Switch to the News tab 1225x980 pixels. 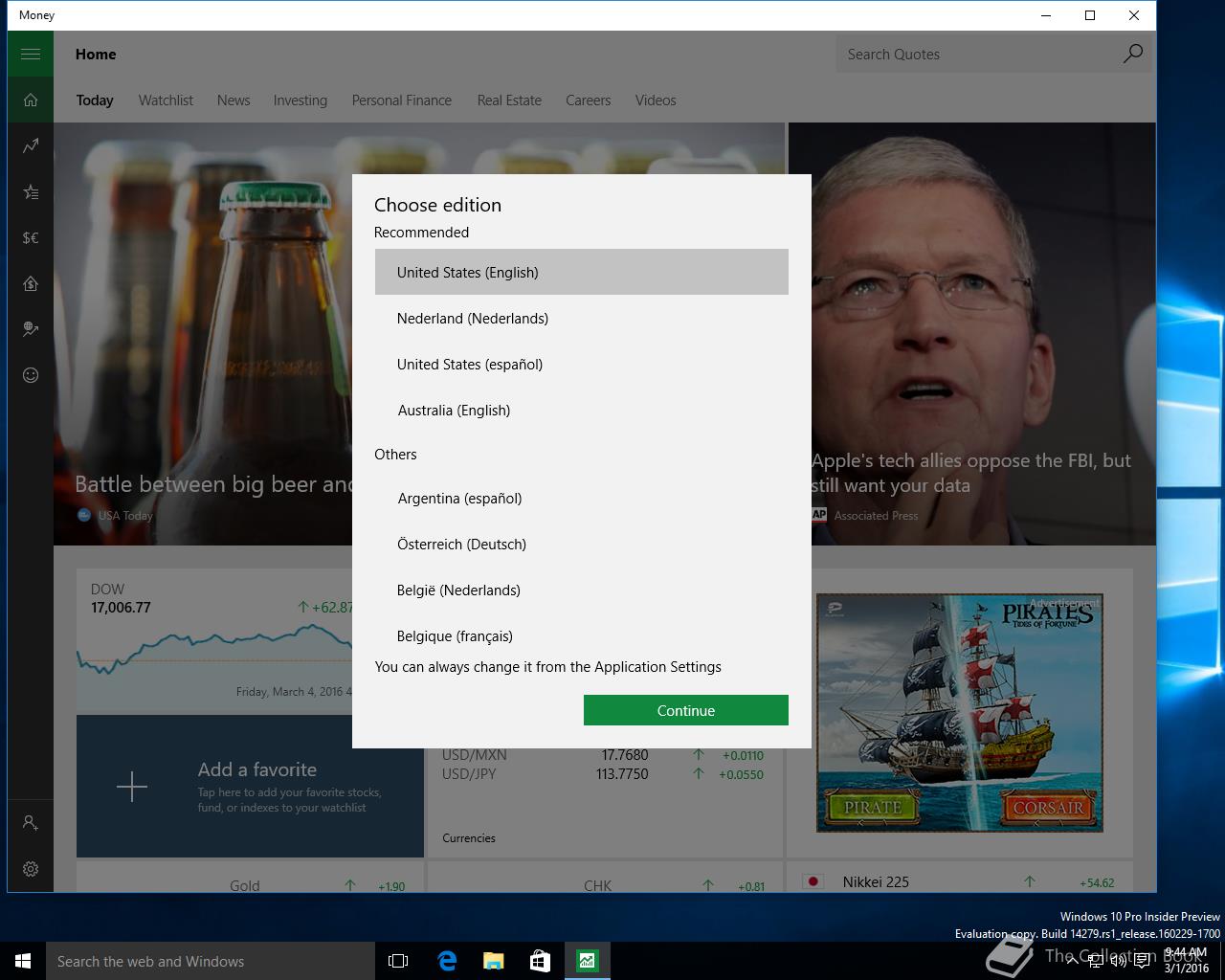click(234, 100)
